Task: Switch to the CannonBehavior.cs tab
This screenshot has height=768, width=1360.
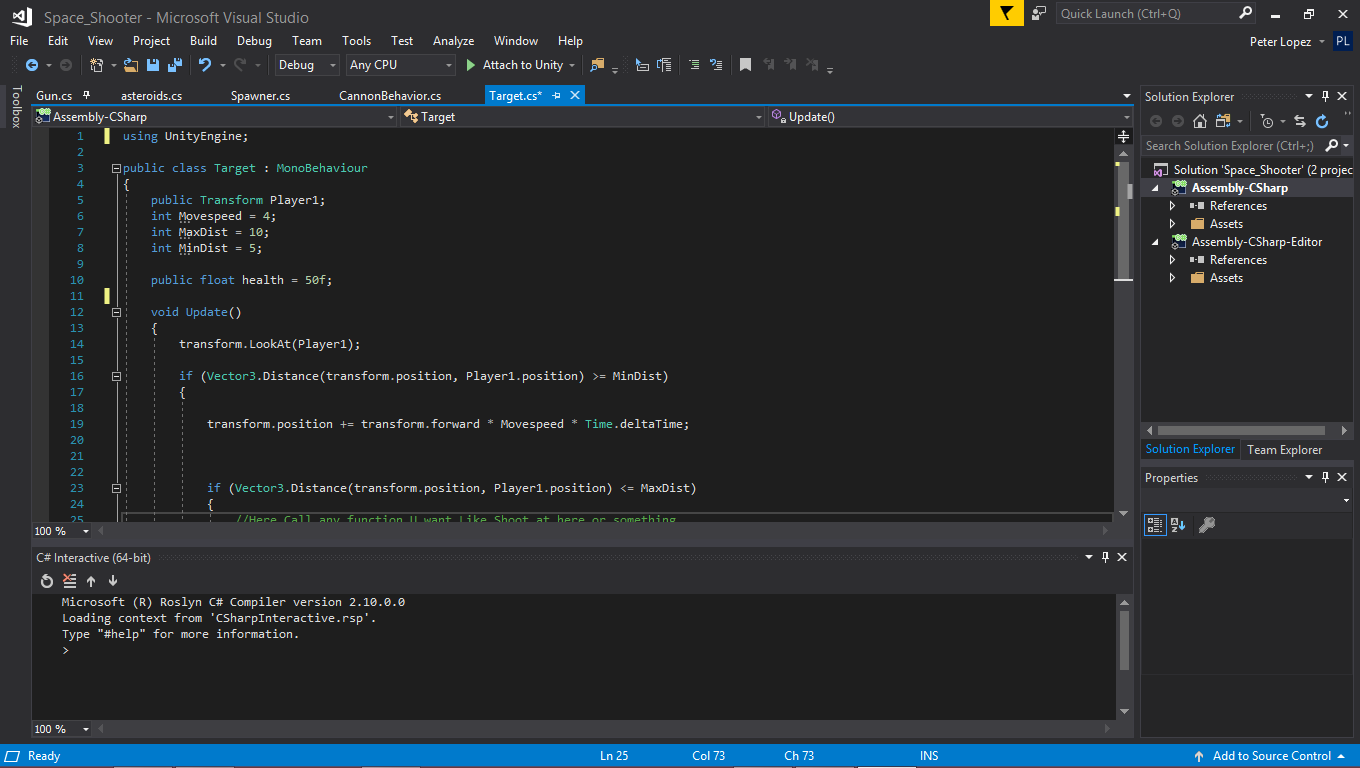Action: [x=390, y=96]
